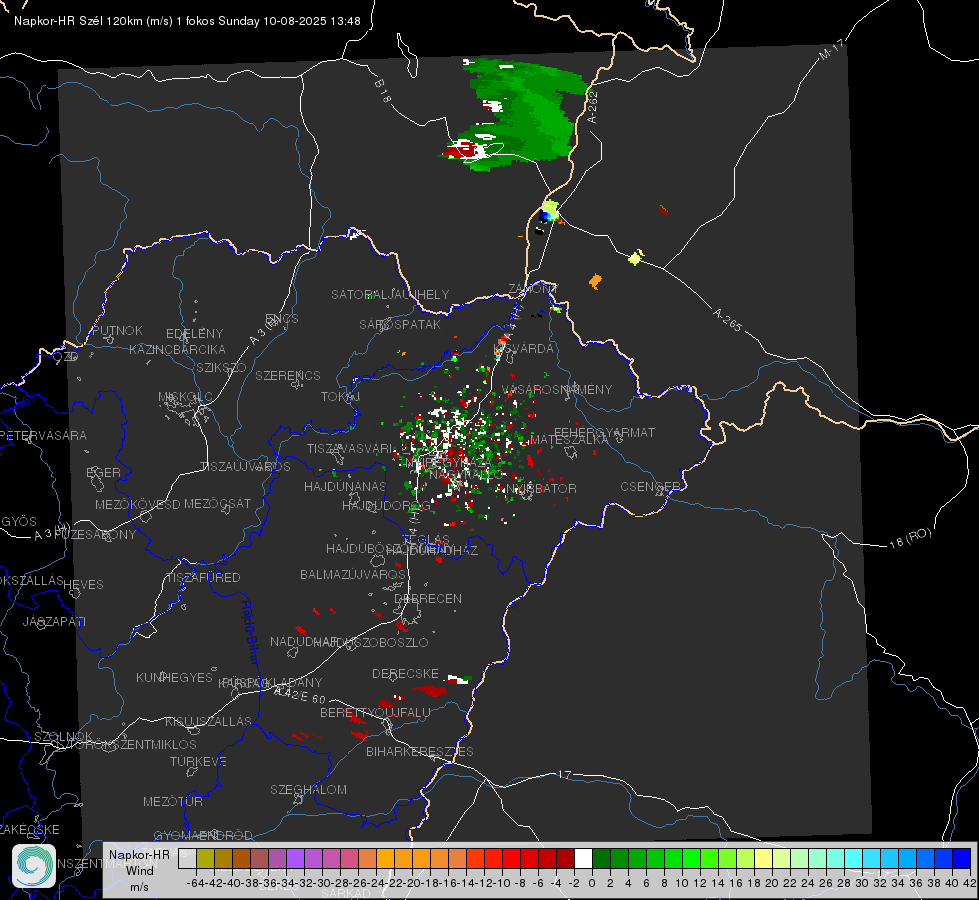979x900 pixels.
Task: Click the dark blue swatch between 40 and 42
Action: pos(962,858)
